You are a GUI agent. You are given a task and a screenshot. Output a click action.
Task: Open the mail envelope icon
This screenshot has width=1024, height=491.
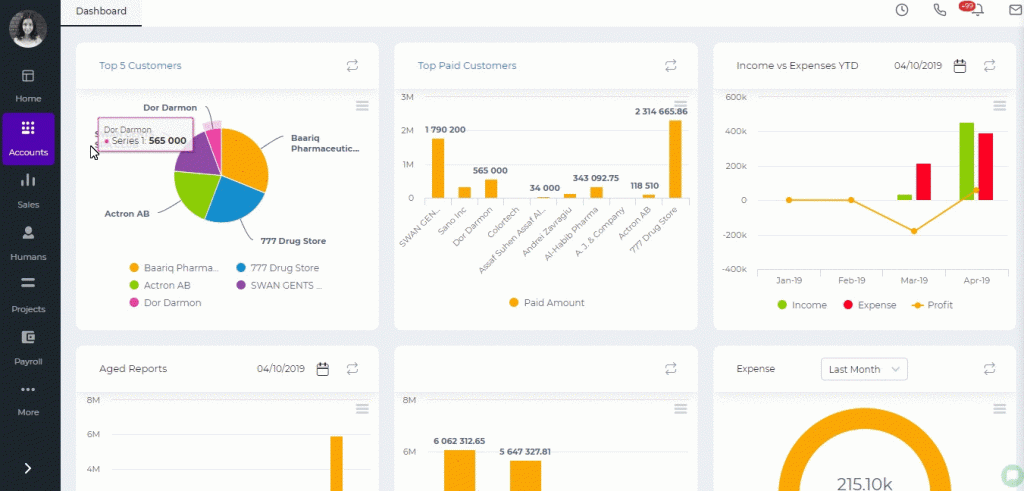(x=1015, y=10)
